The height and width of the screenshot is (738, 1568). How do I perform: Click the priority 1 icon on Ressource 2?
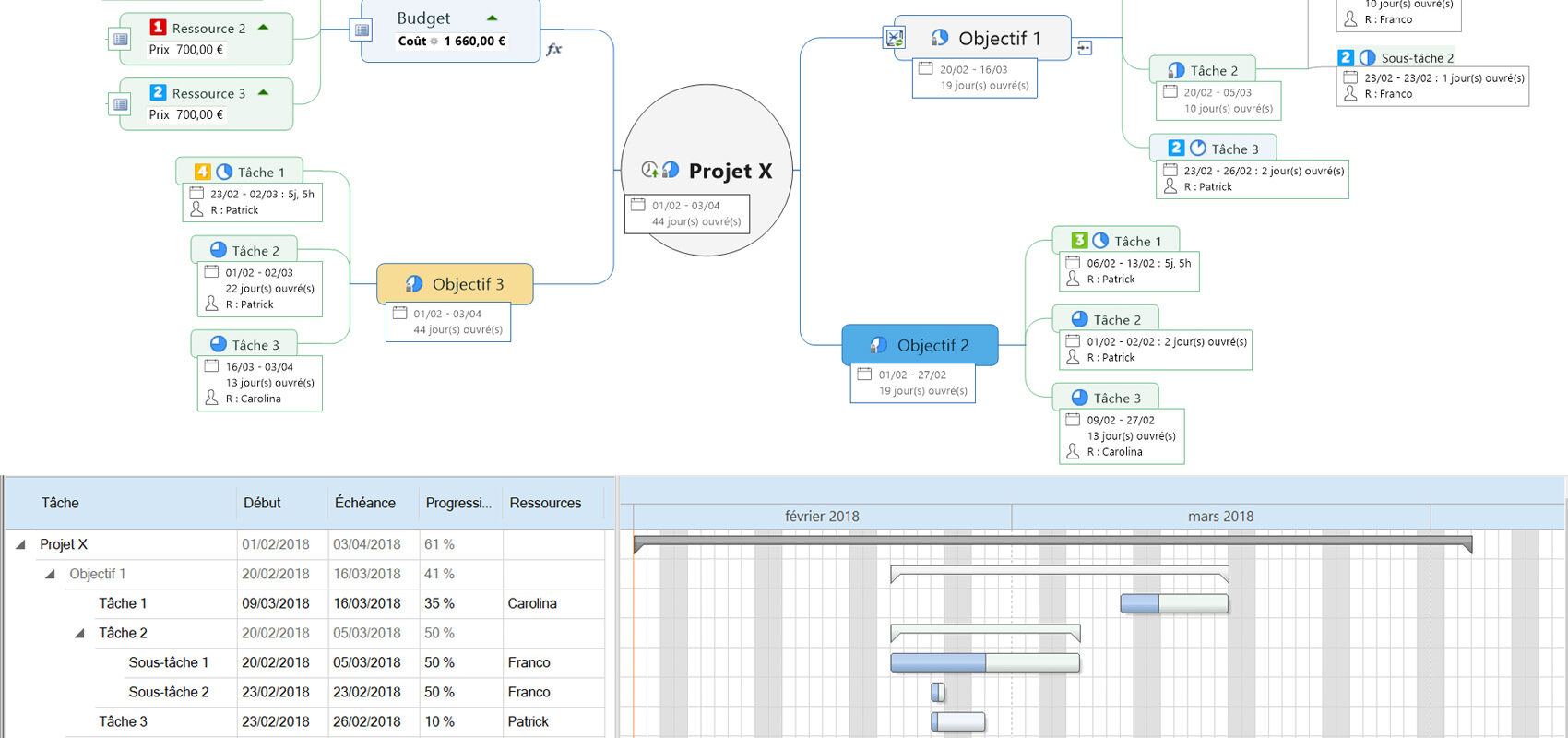click(158, 28)
